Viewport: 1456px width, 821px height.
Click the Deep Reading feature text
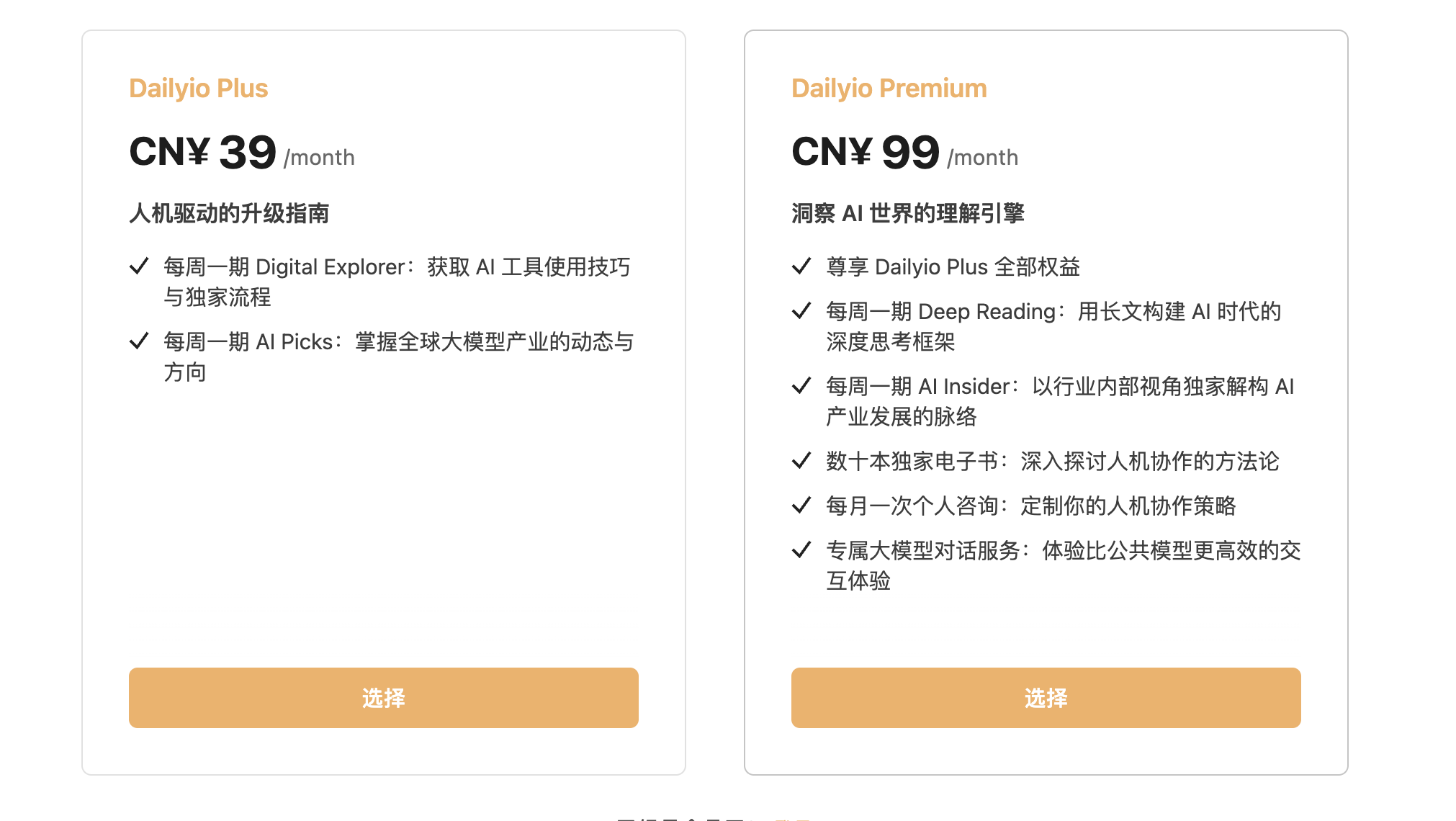[1053, 326]
